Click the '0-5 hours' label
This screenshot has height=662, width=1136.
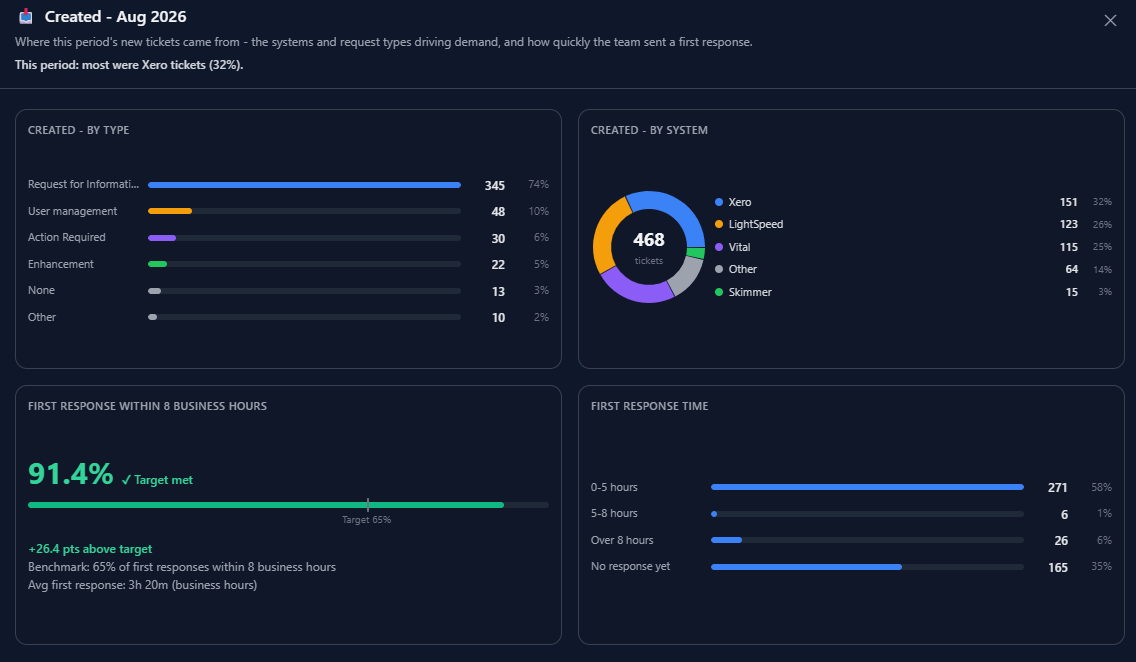tap(614, 487)
